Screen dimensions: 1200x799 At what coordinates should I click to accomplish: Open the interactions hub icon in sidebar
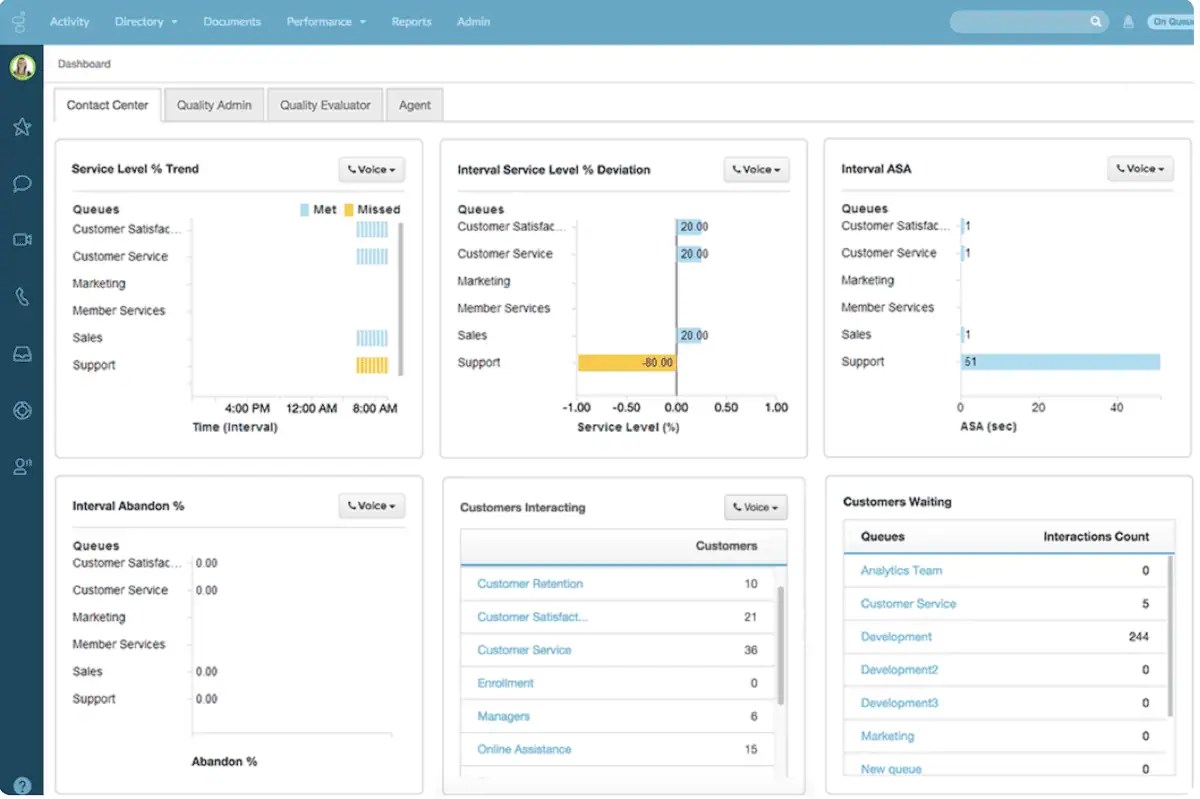coord(22,410)
